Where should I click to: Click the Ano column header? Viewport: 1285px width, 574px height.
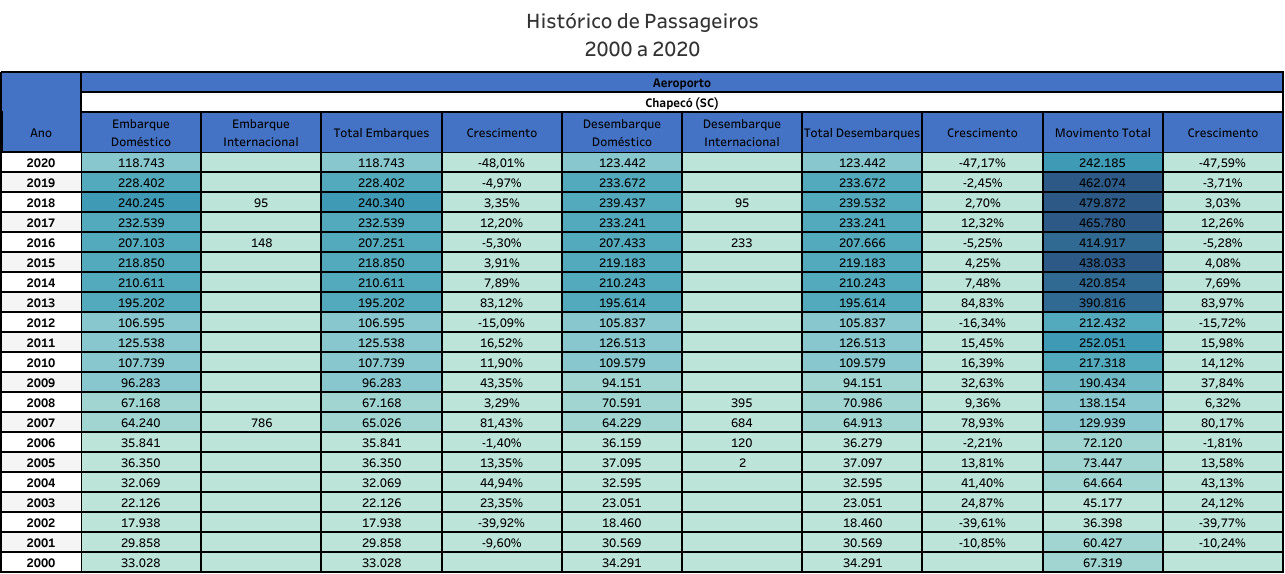click(x=41, y=133)
